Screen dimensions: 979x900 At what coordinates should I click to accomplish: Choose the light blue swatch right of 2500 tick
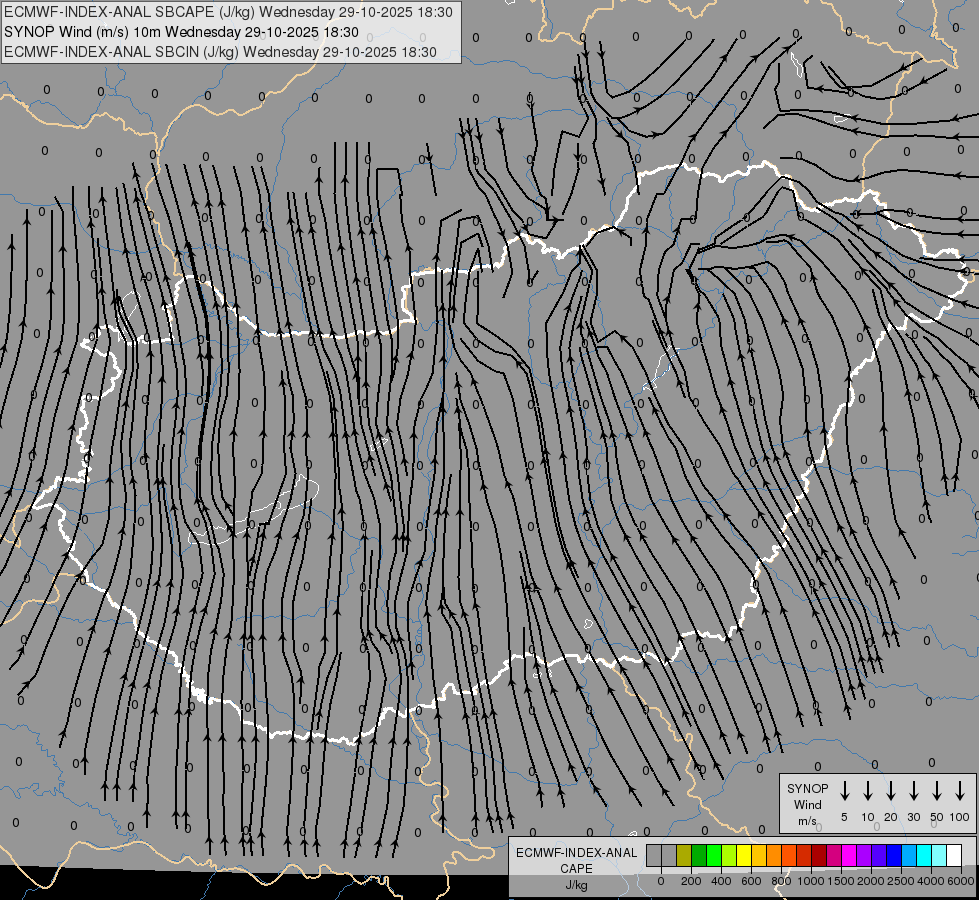[x=909, y=855]
